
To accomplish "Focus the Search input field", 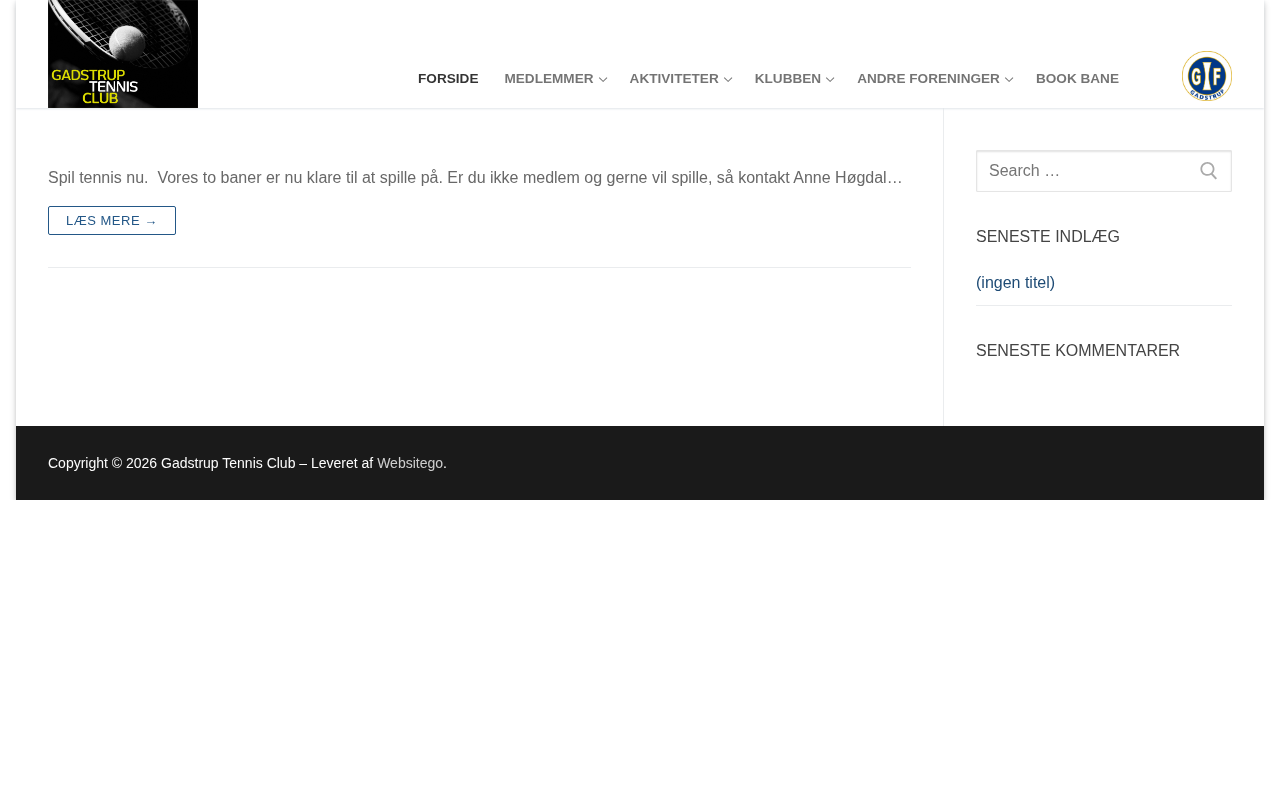I will pos(1104,171).
